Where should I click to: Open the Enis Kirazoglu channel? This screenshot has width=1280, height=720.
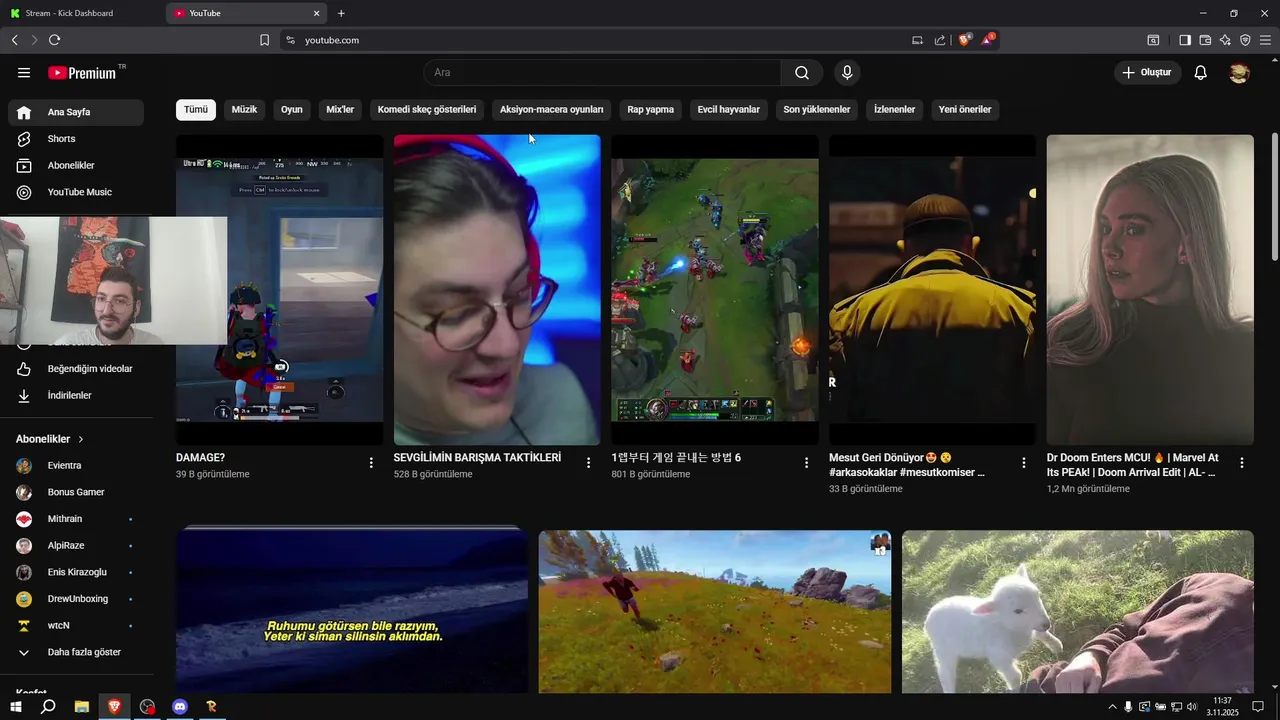pos(76,572)
